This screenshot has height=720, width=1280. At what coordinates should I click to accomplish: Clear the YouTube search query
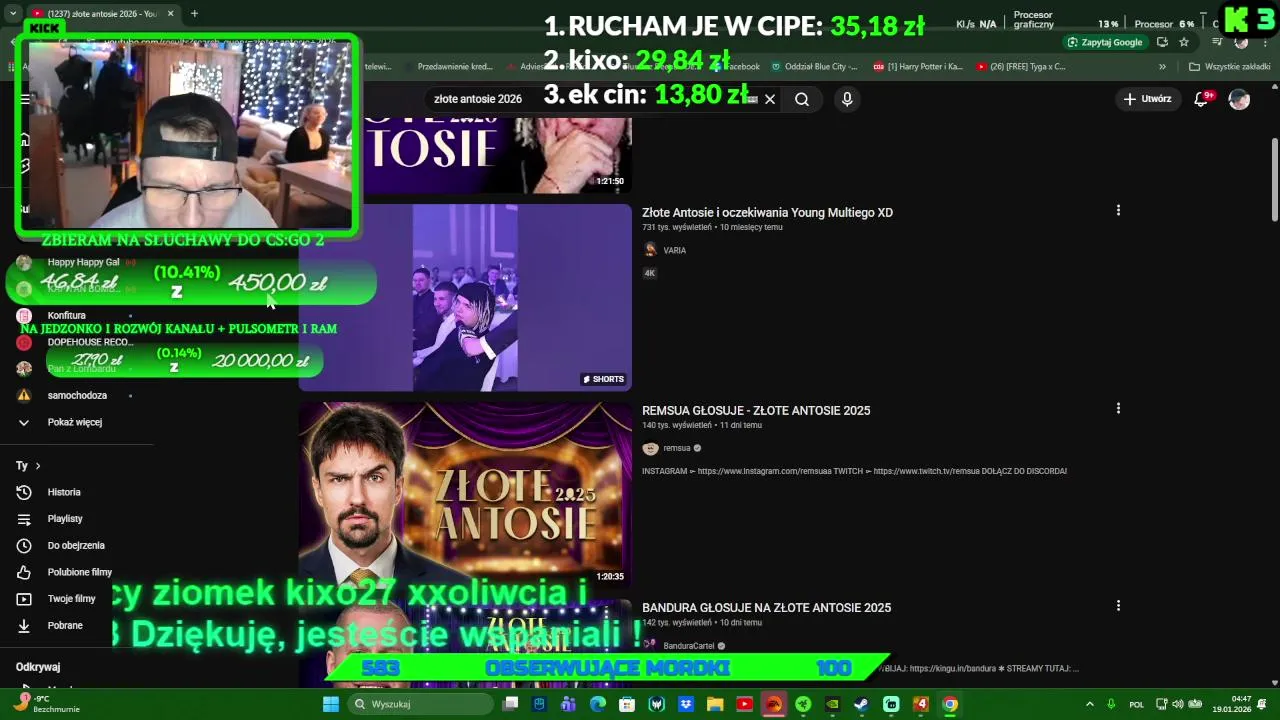[770, 99]
